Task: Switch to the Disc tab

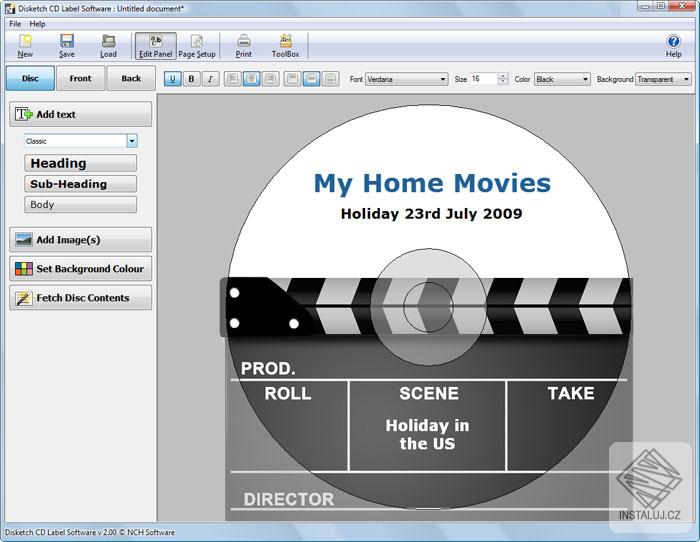Action: (x=30, y=79)
